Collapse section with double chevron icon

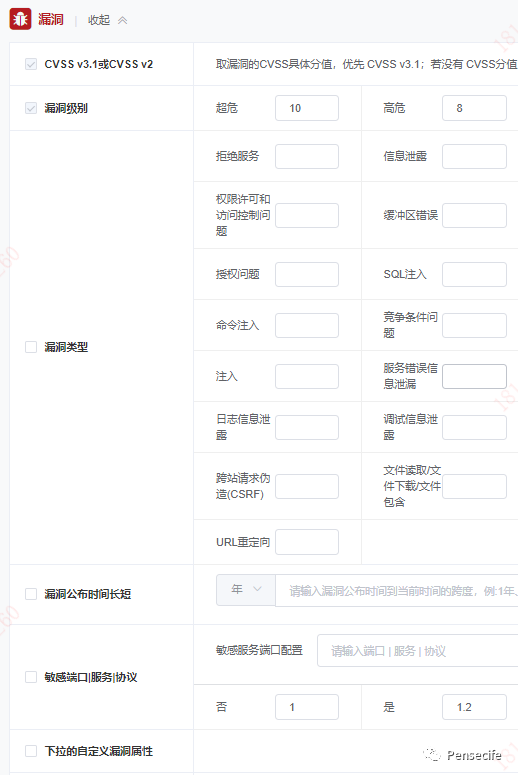tap(123, 20)
